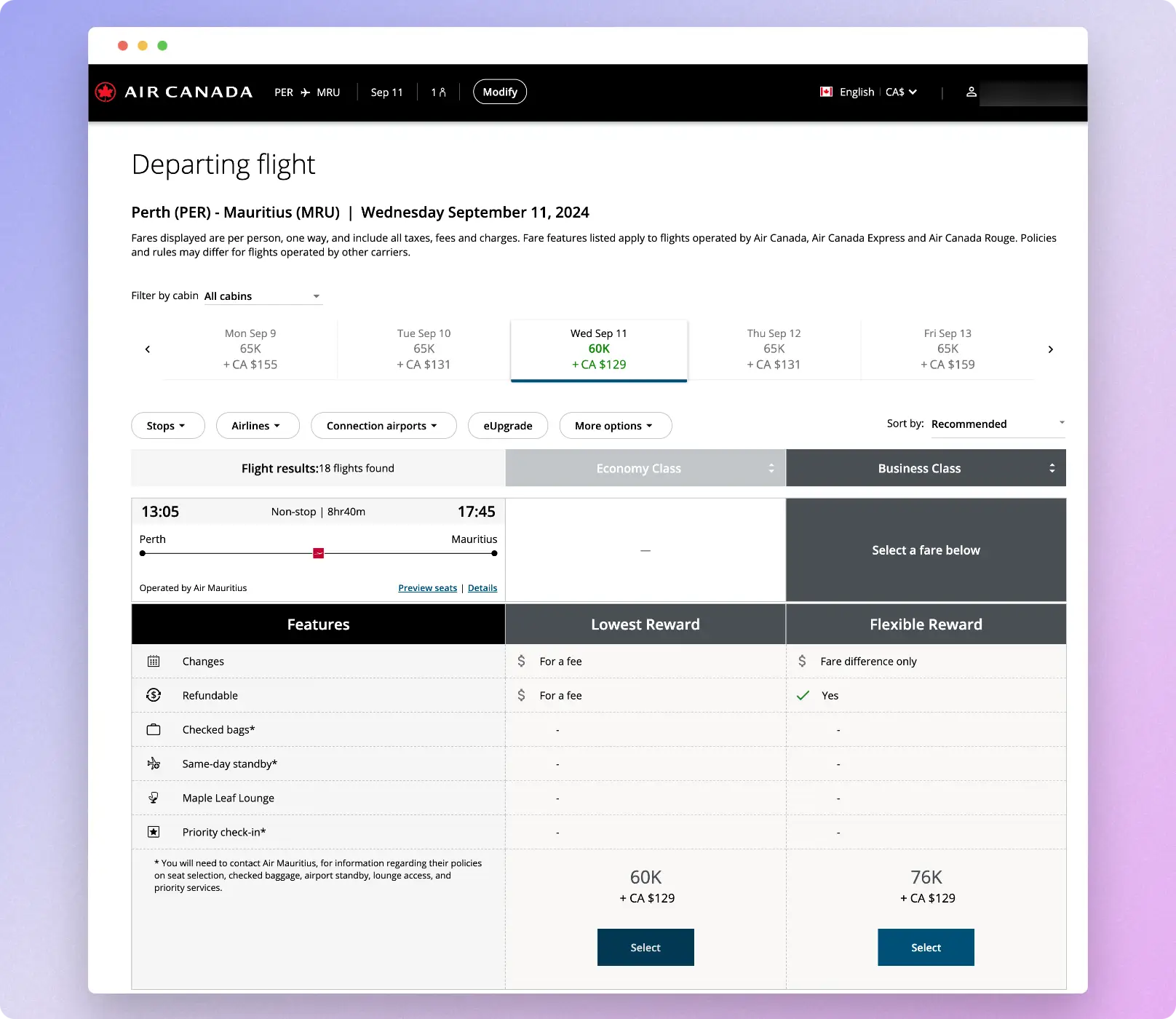Click the 76K Flexible Reward price
The height and width of the screenshot is (1019, 1176).
tap(926, 877)
